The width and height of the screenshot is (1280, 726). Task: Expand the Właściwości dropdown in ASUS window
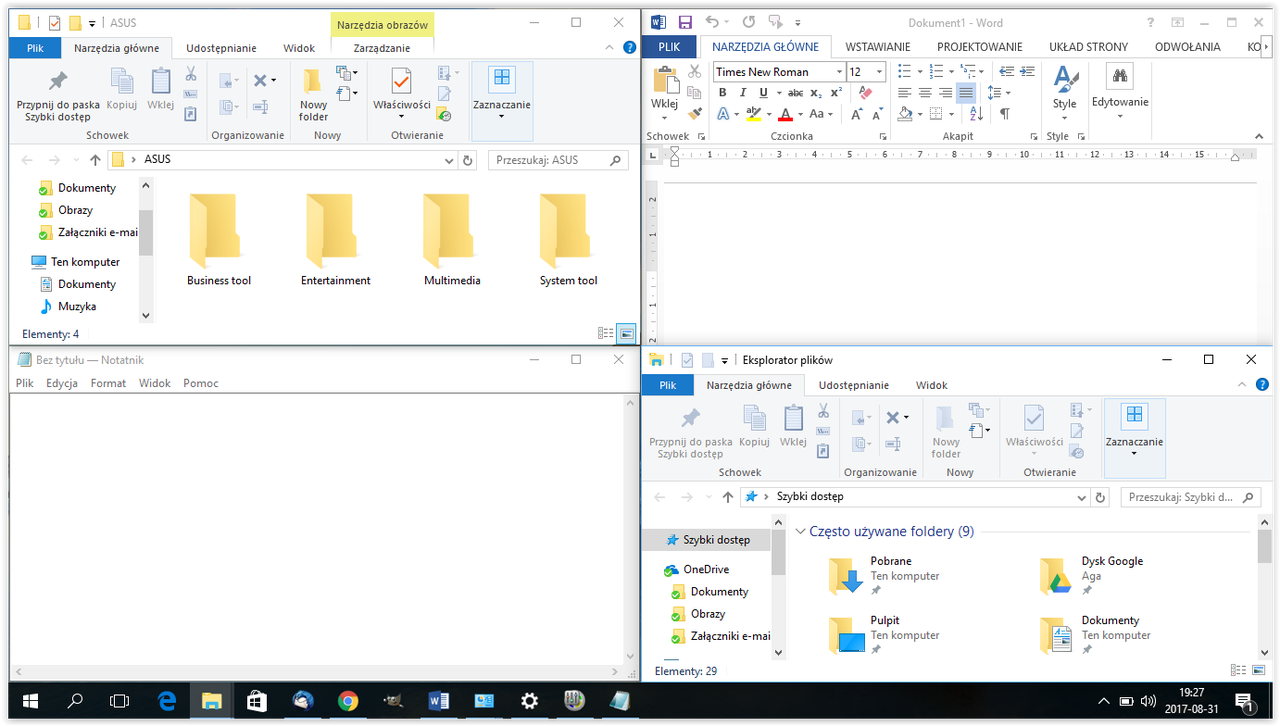pyautogui.click(x=402, y=117)
